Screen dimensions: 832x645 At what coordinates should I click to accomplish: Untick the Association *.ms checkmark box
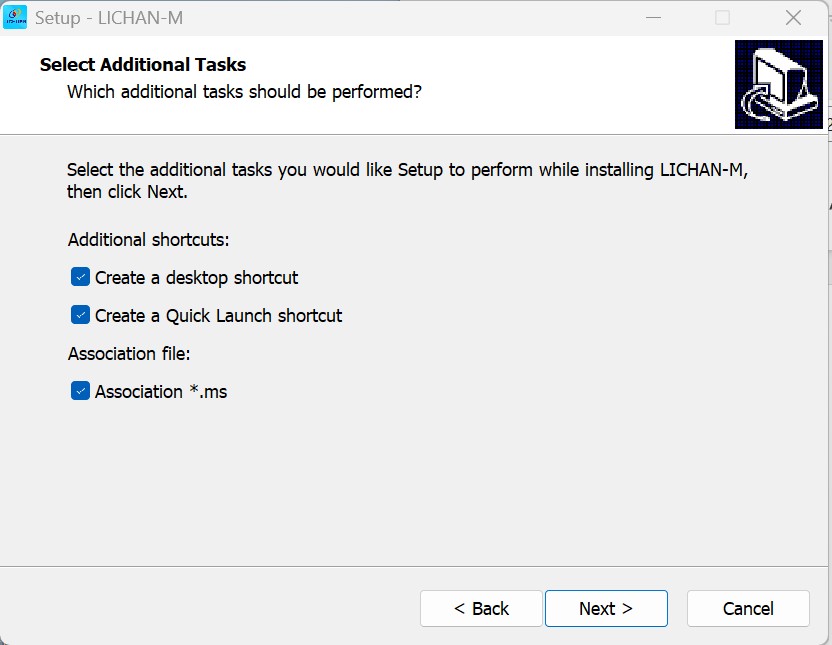point(80,391)
